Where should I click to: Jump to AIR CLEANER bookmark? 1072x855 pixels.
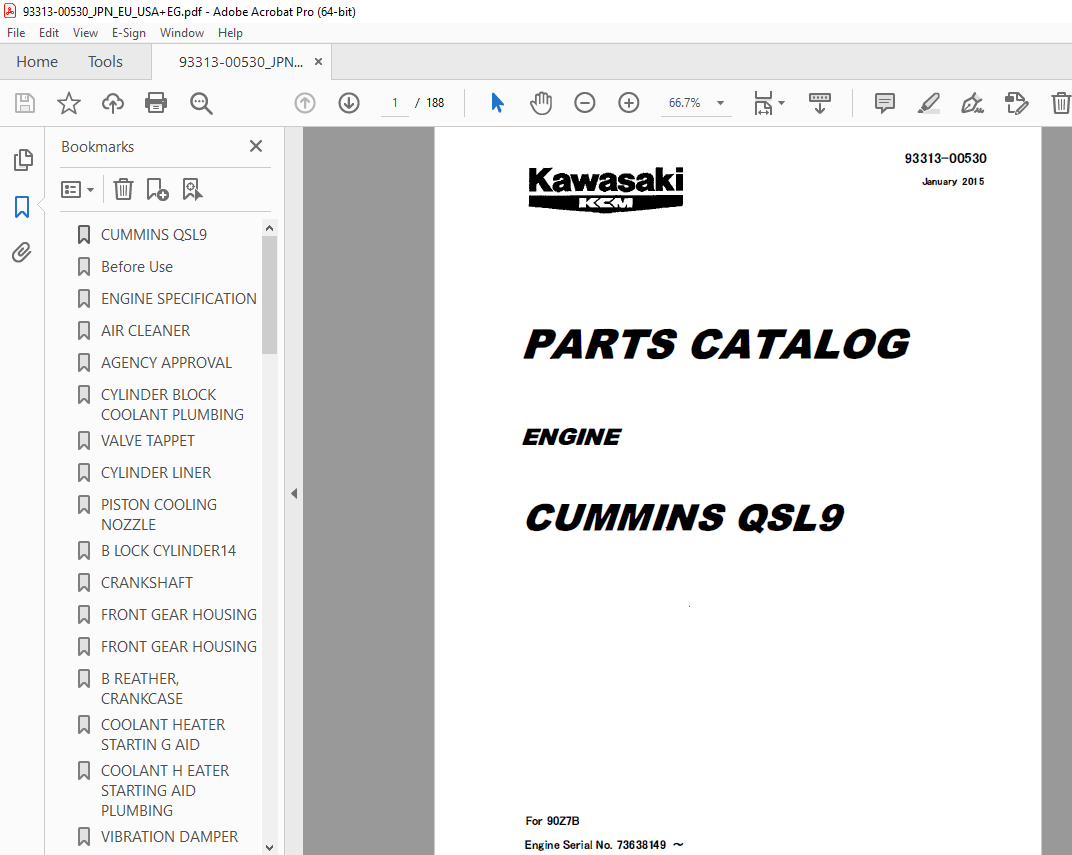pyautogui.click(x=146, y=331)
